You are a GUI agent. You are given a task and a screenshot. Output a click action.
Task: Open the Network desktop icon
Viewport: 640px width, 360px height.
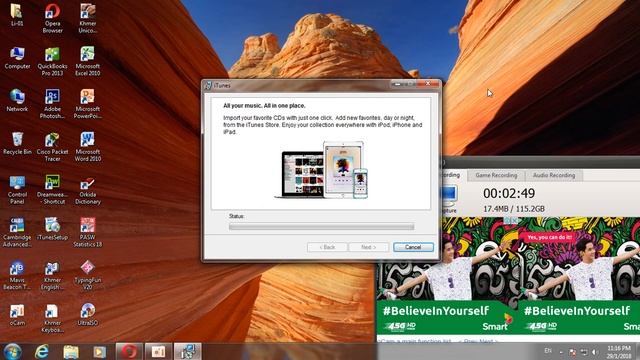pyautogui.click(x=17, y=100)
